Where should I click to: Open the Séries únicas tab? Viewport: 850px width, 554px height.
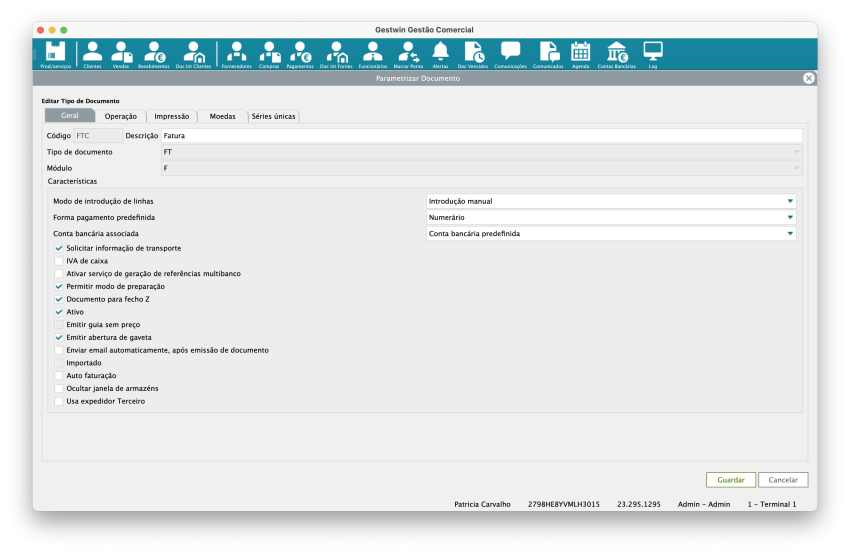click(273, 116)
